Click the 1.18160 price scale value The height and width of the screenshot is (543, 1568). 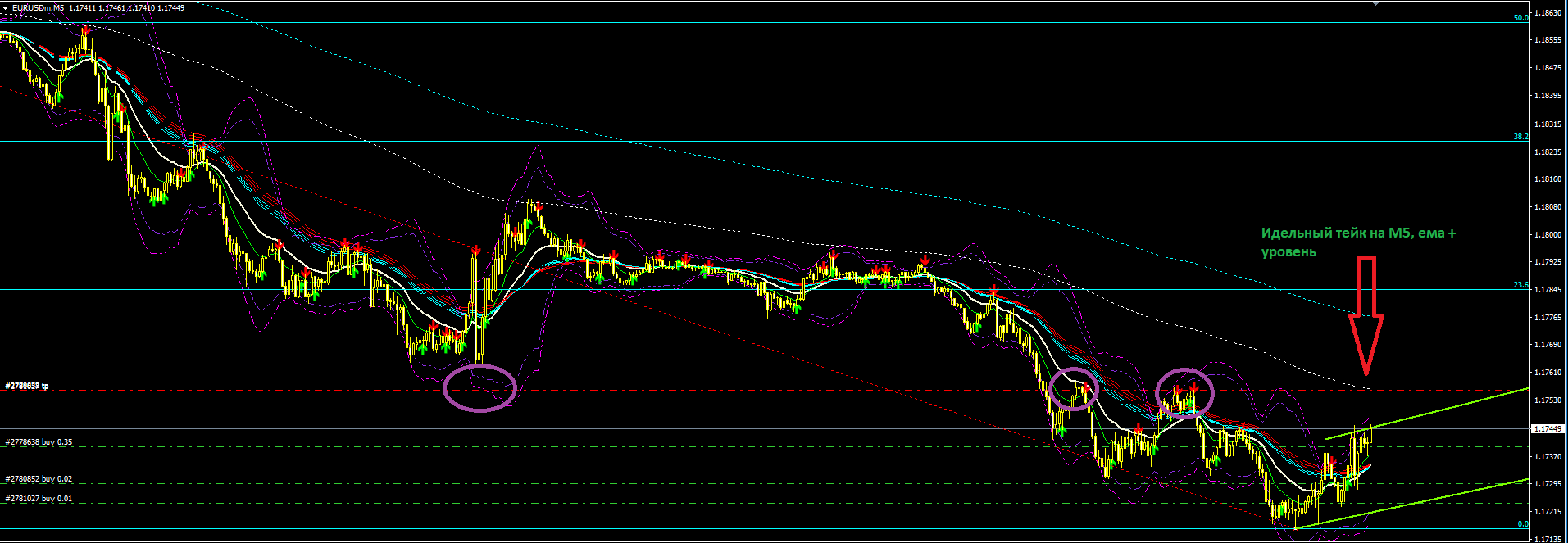[x=1548, y=179]
